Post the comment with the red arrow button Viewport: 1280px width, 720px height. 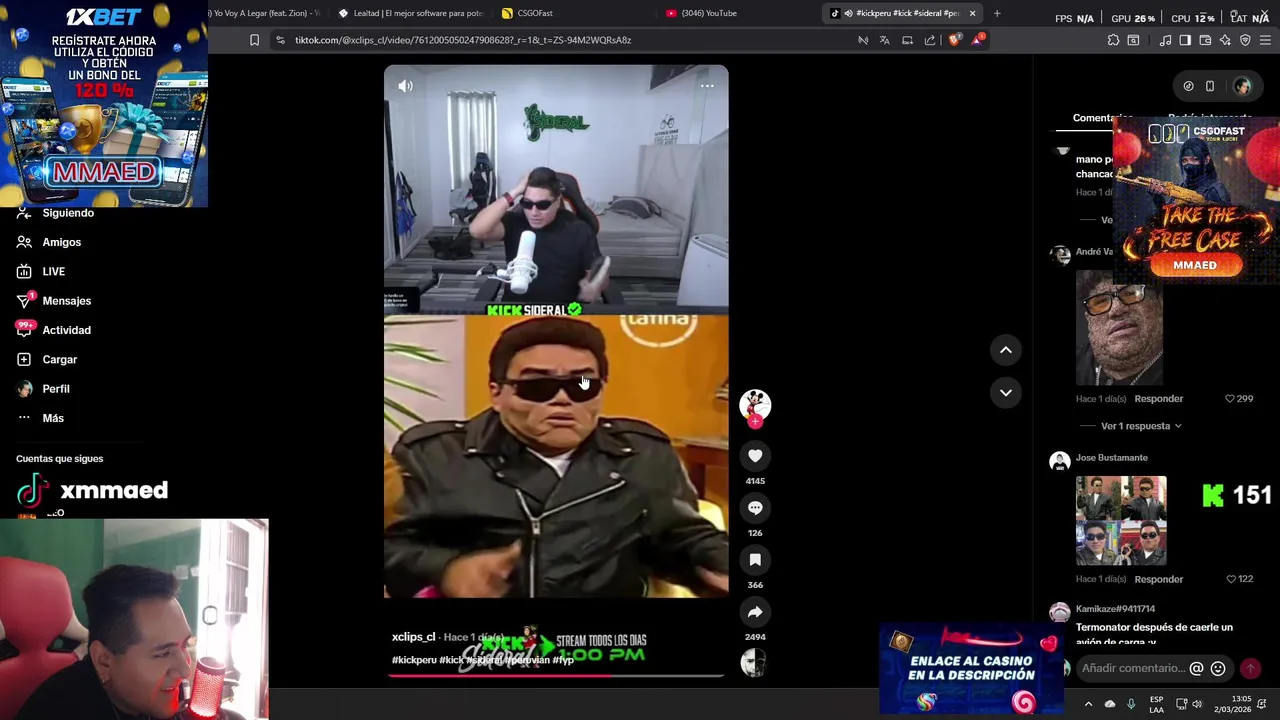pyautogui.click(x=1250, y=668)
